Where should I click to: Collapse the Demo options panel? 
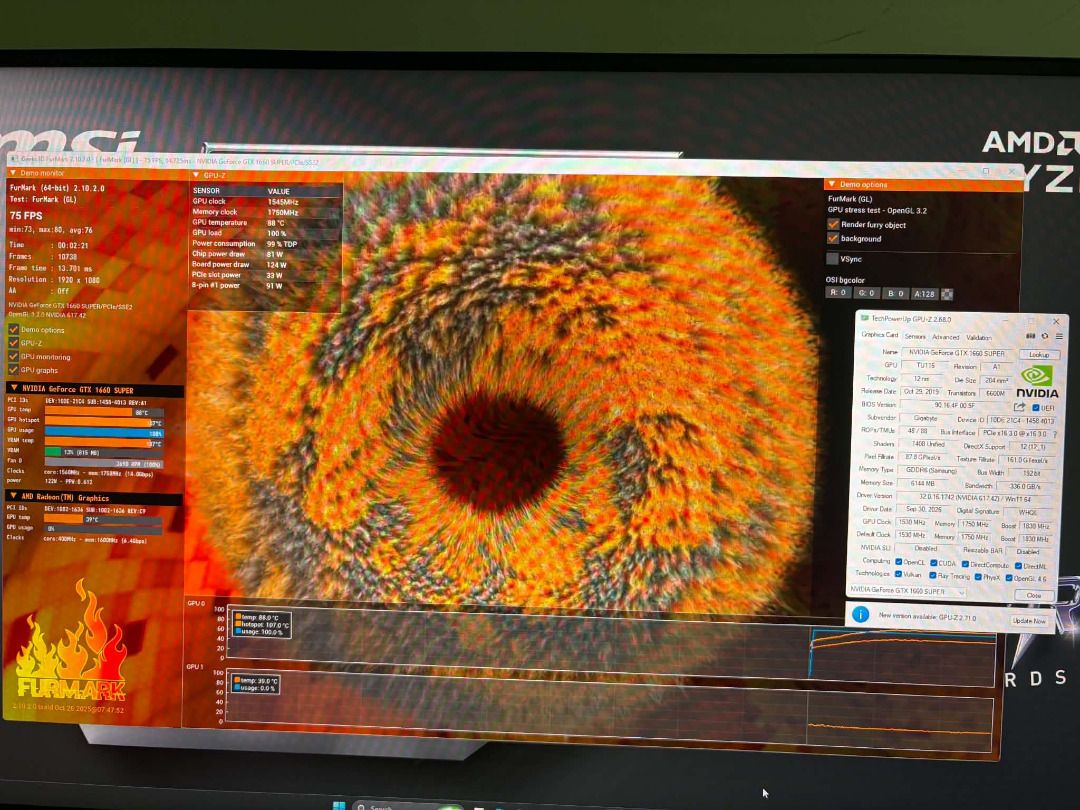831,184
